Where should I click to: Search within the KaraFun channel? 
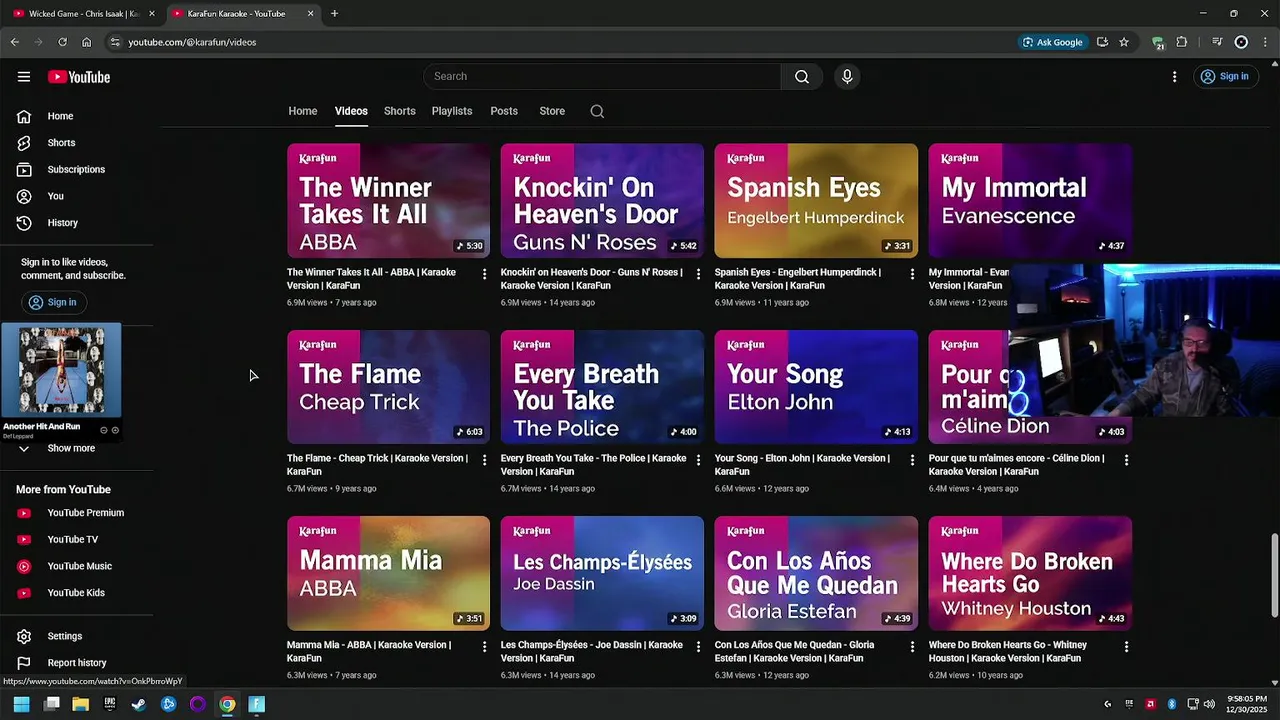[597, 111]
